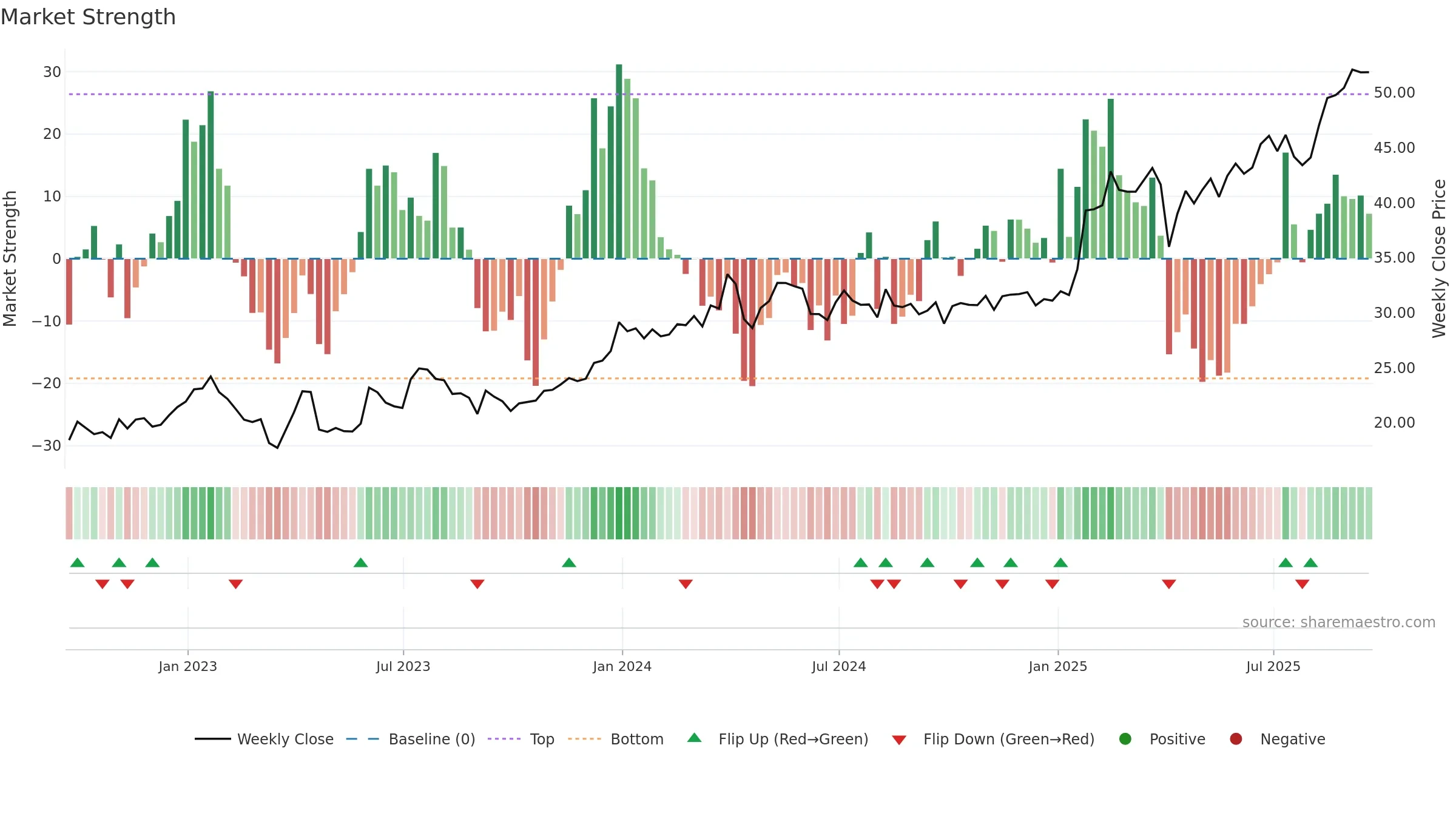Click the Jan 2024 axis label

(622, 666)
